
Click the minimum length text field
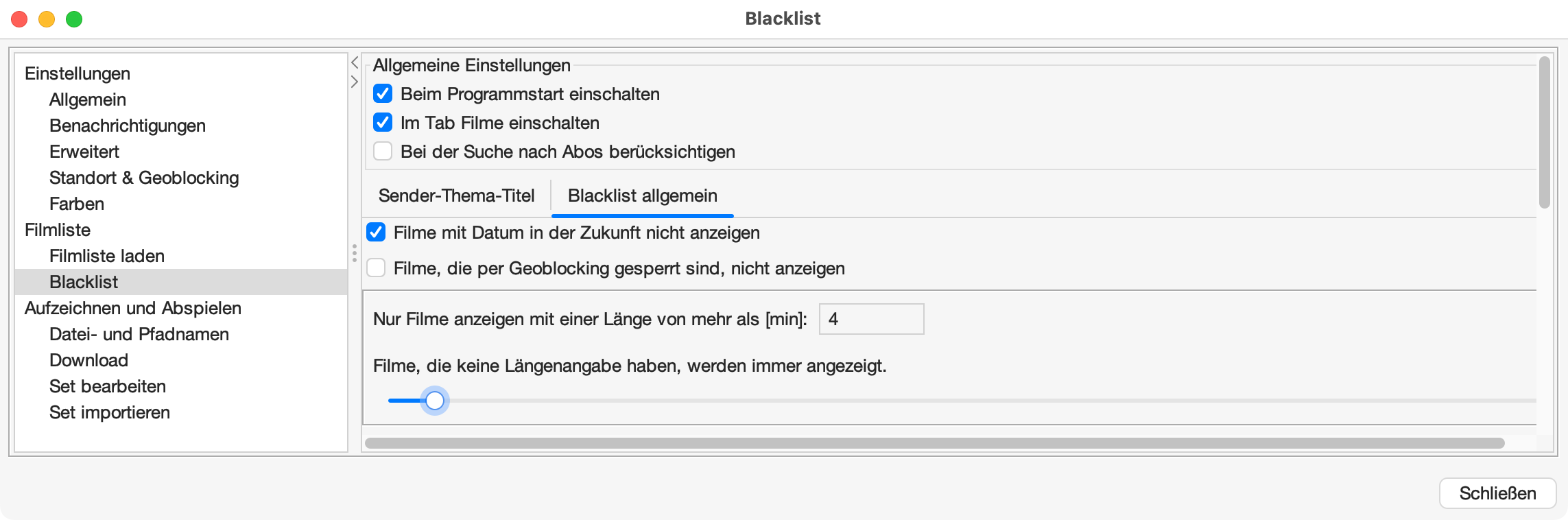(x=871, y=319)
